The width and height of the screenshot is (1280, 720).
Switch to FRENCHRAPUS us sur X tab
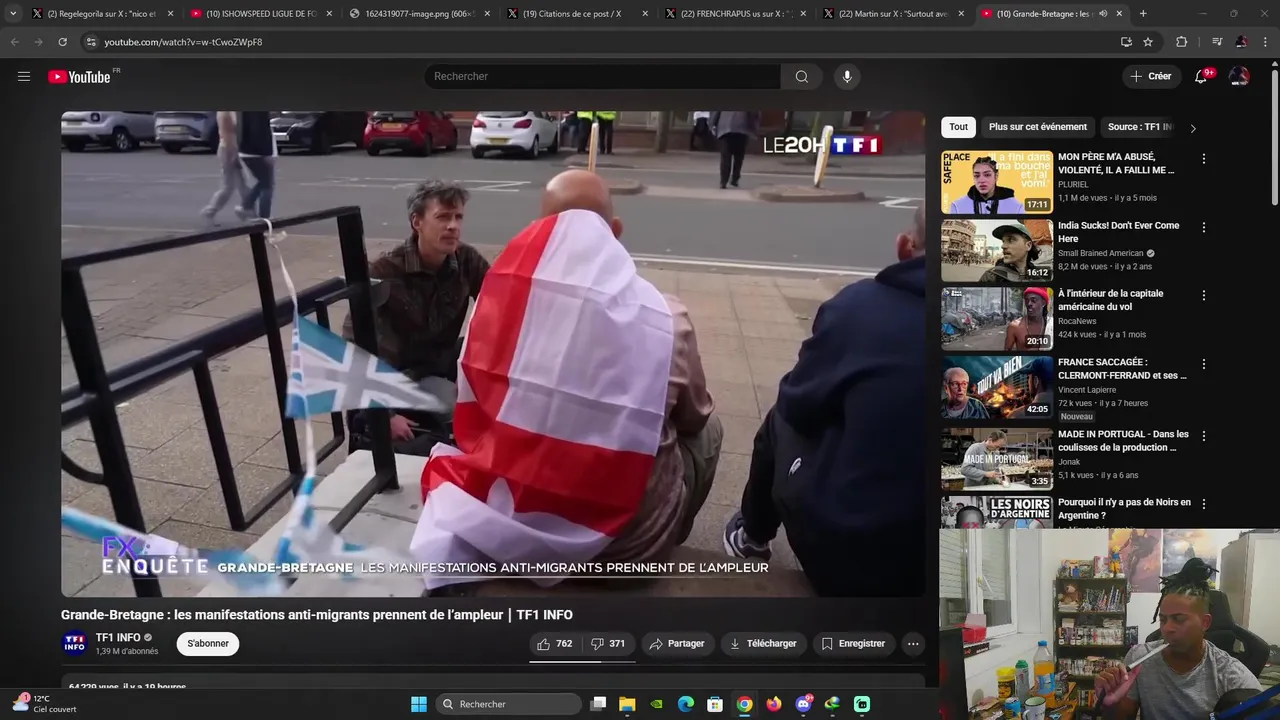pos(736,14)
